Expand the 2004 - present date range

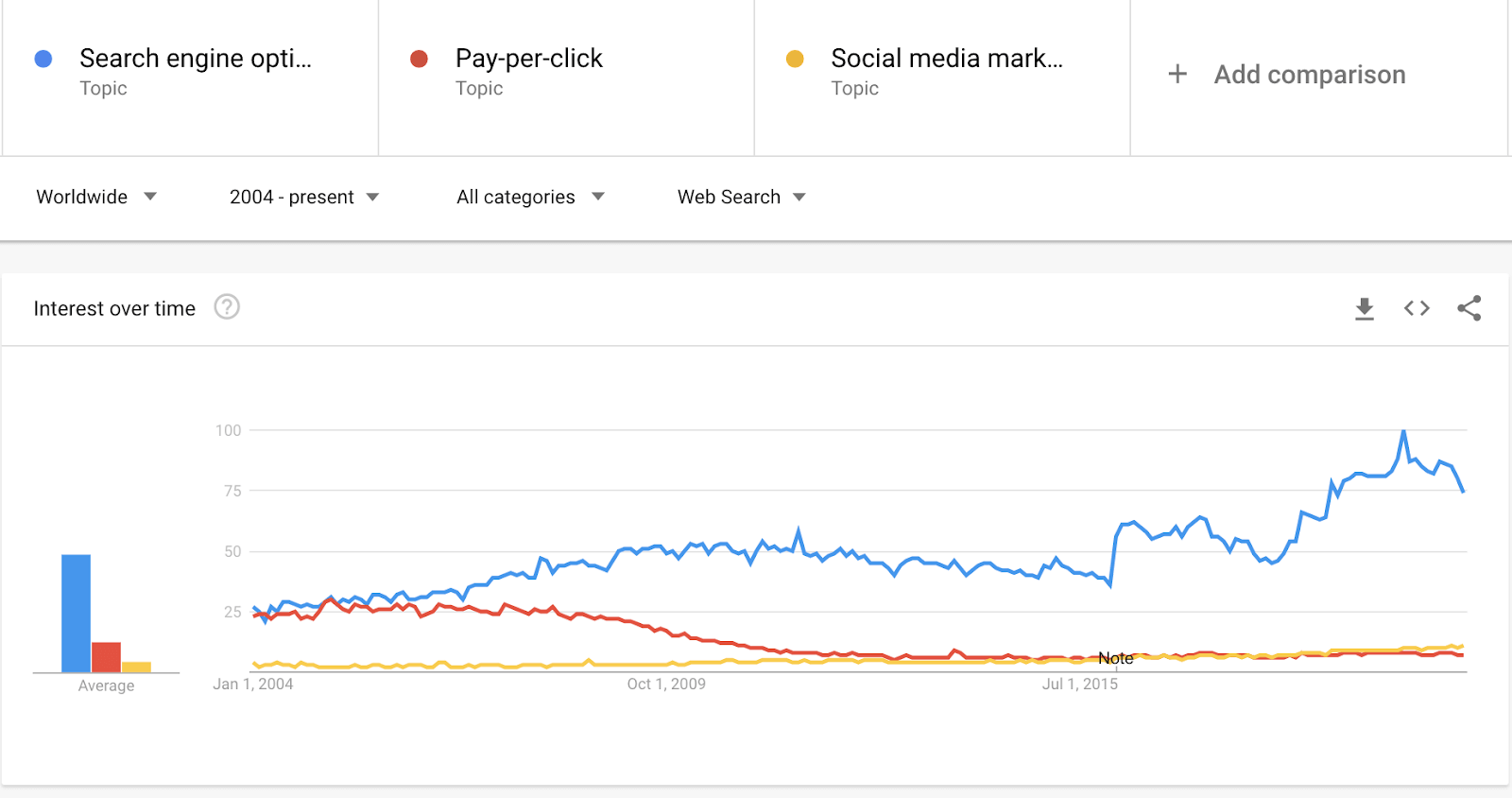(x=303, y=197)
